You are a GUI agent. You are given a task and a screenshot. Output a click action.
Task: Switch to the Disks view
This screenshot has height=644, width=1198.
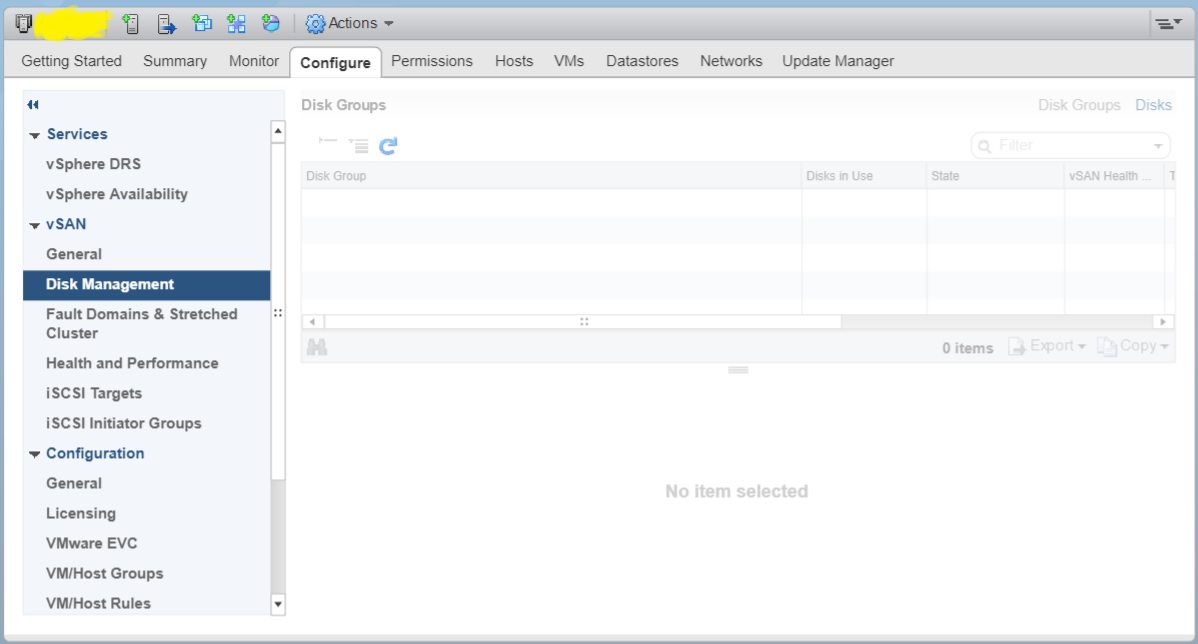coord(1155,104)
